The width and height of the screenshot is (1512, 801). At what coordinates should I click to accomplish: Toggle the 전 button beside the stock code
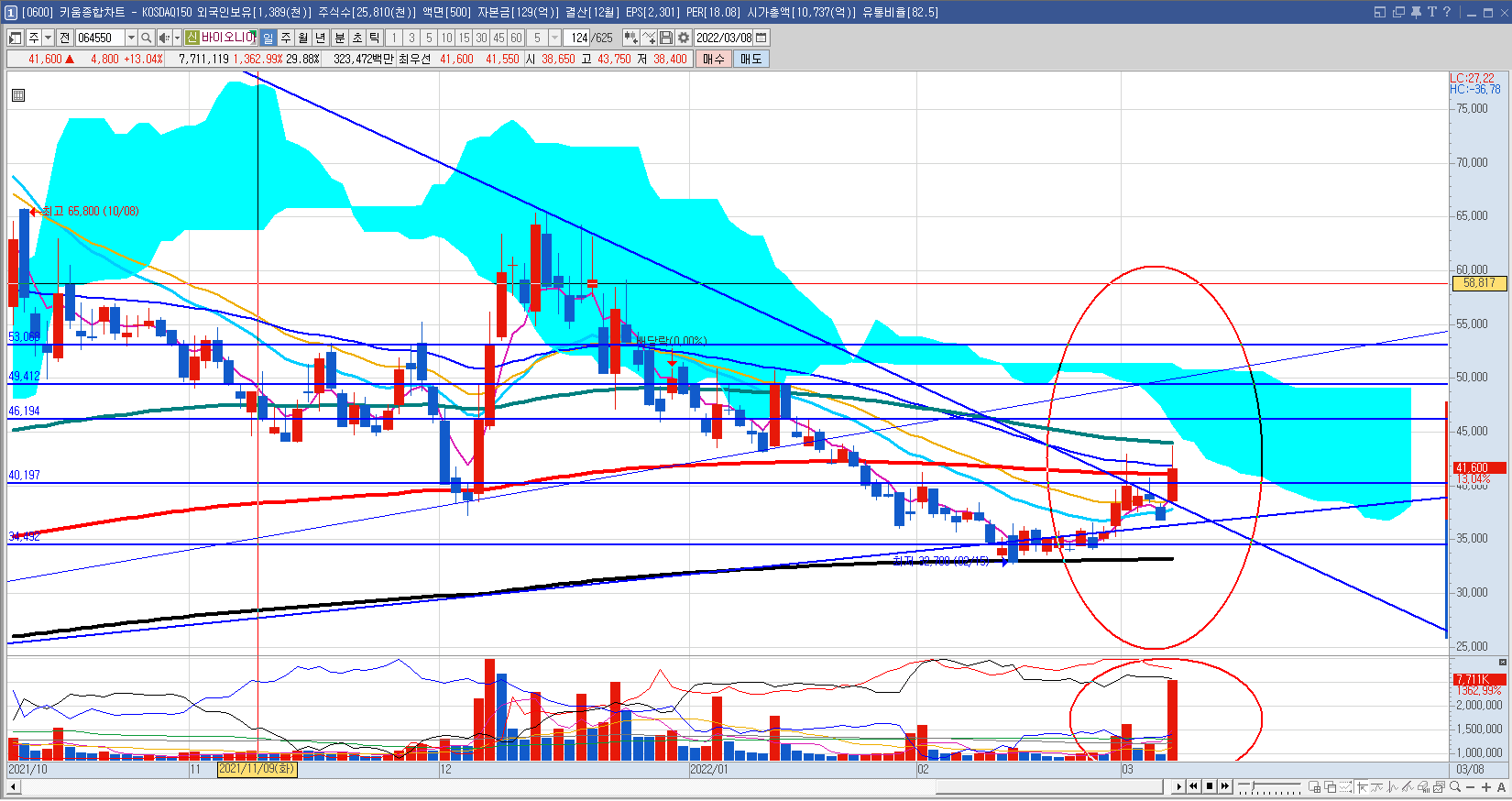[x=64, y=38]
